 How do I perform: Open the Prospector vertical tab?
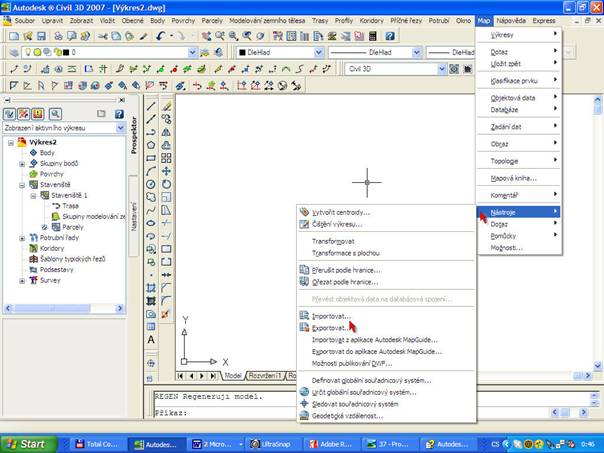(134, 135)
